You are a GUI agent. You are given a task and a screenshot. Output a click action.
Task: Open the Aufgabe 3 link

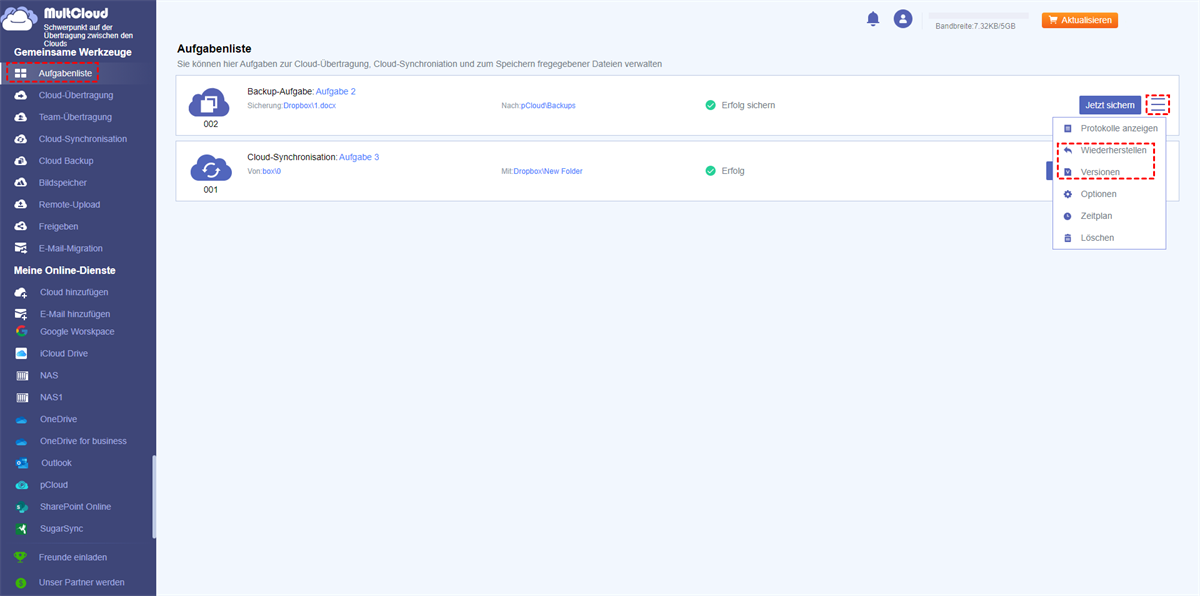(359, 157)
